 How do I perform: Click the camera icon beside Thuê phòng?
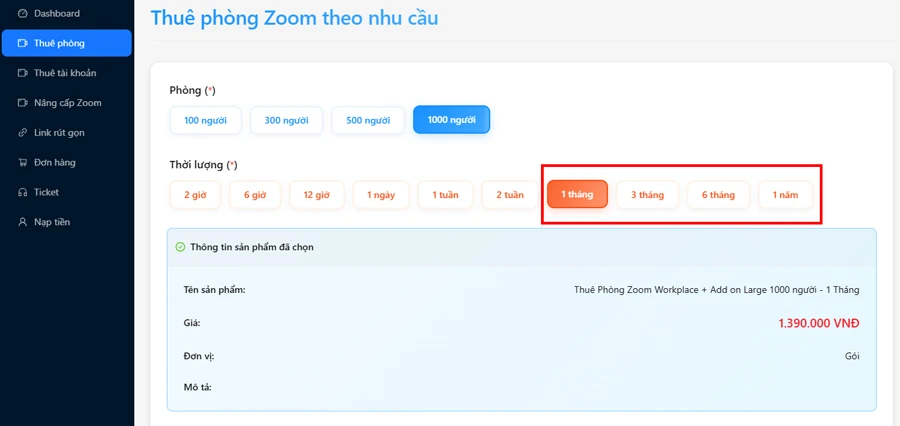point(22,43)
